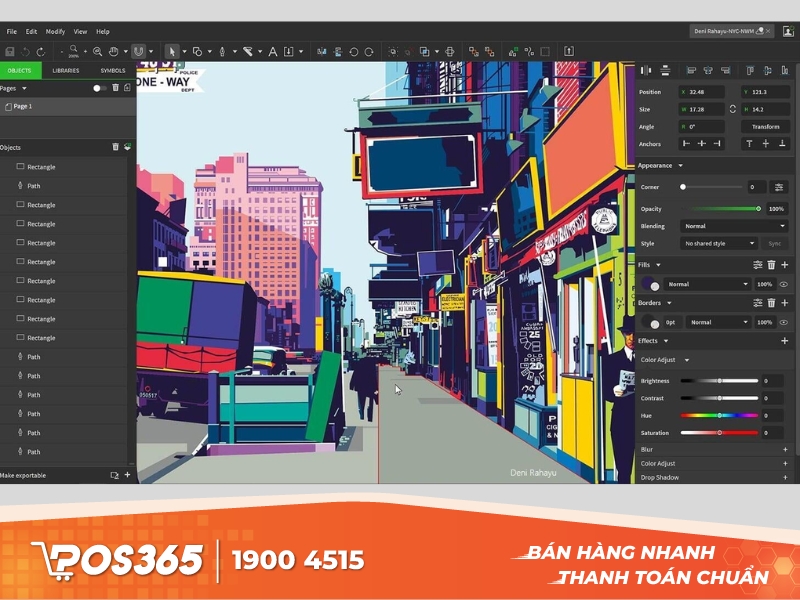800x600 pixels.
Task: Distribute objects horizontally icon
Action: point(646,70)
